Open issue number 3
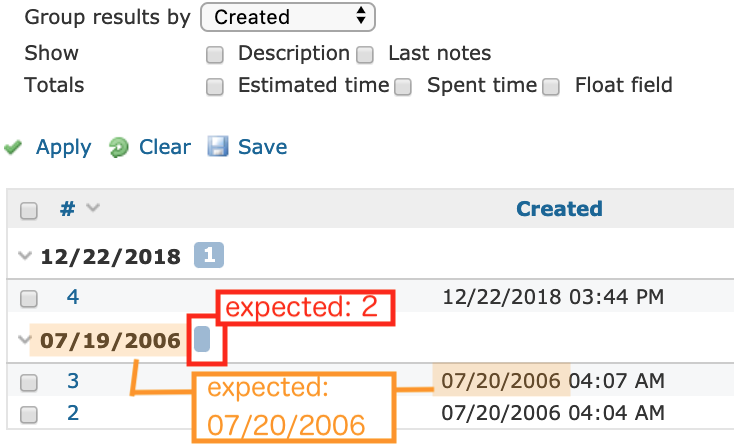Image resolution: width=734 pixels, height=444 pixels. [73, 381]
